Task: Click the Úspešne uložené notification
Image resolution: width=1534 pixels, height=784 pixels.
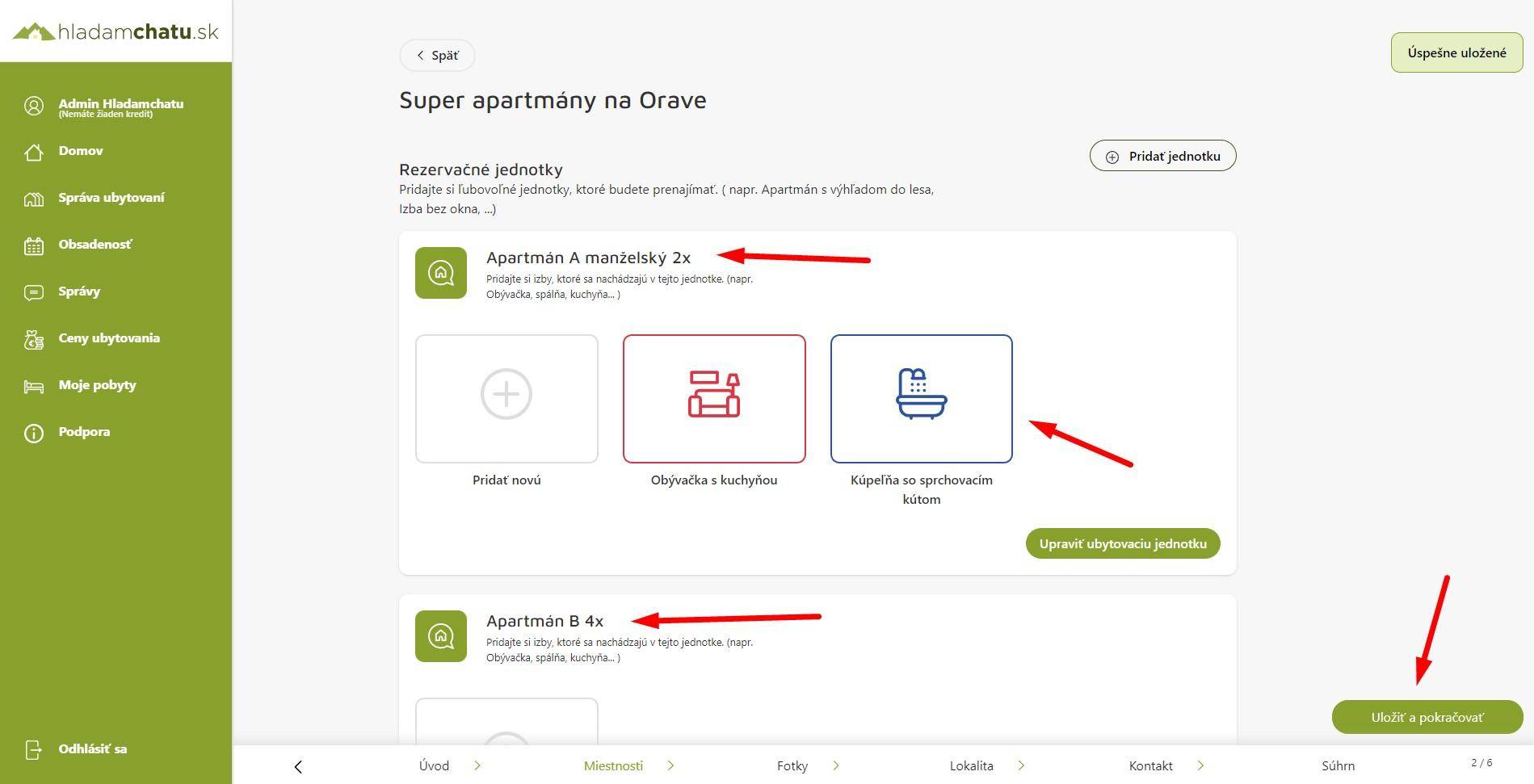Action: point(1456,52)
